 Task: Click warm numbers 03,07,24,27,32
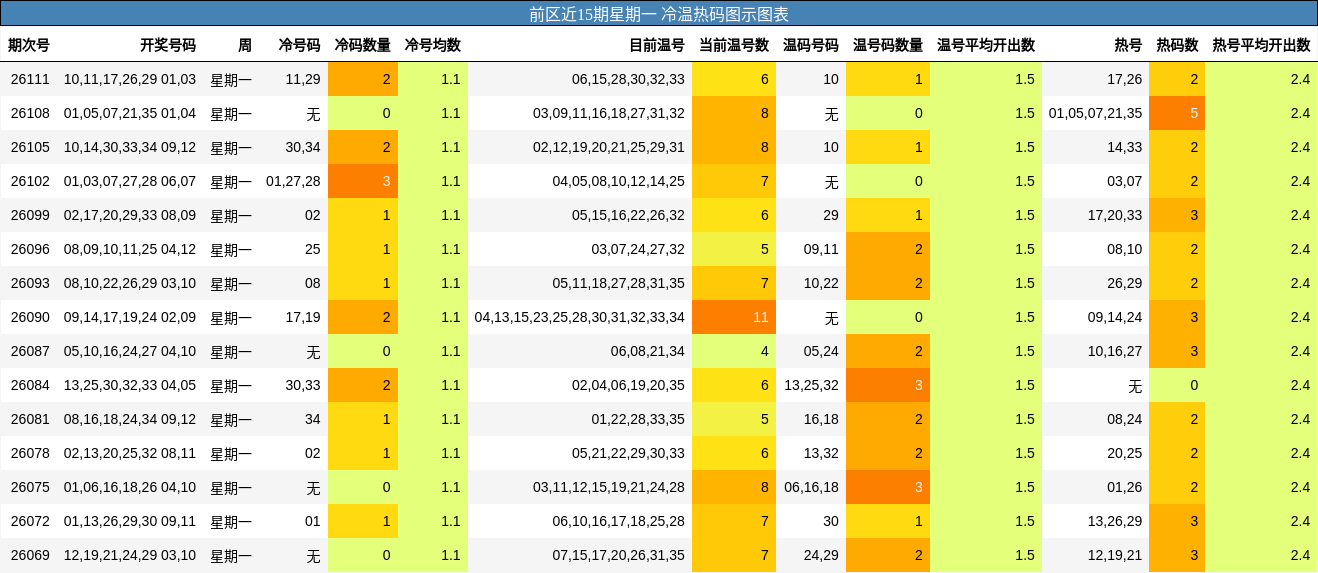point(638,249)
